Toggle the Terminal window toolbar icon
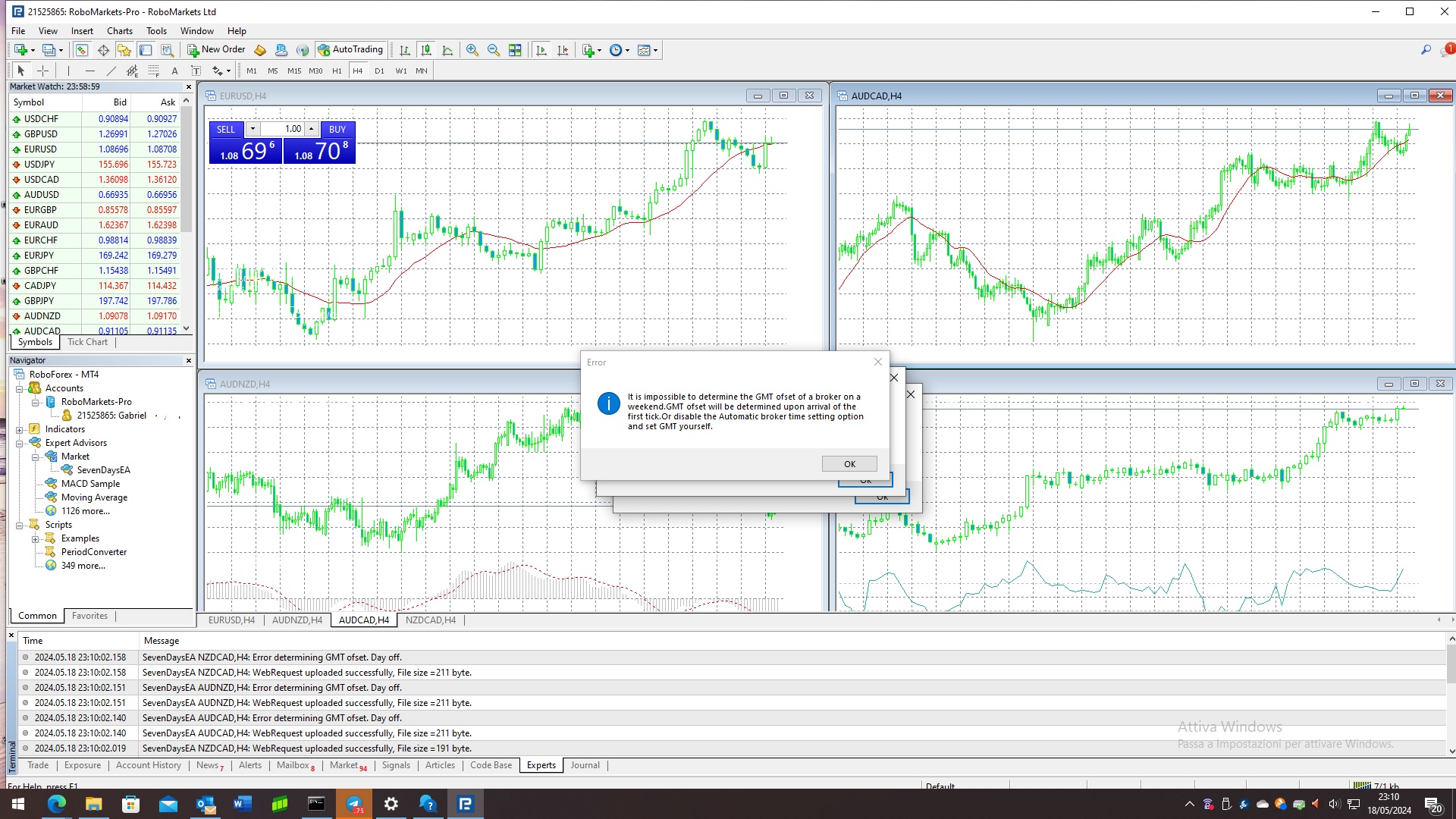 coord(146,50)
